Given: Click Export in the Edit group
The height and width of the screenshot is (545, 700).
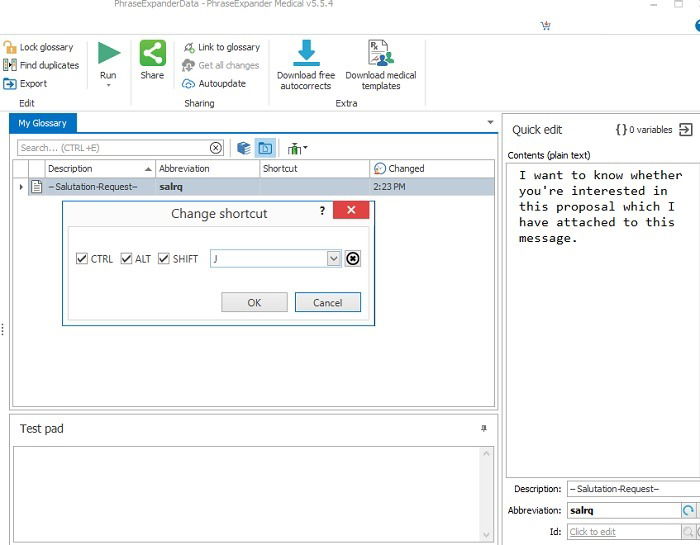Looking at the screenshot, I should point(25,83).
